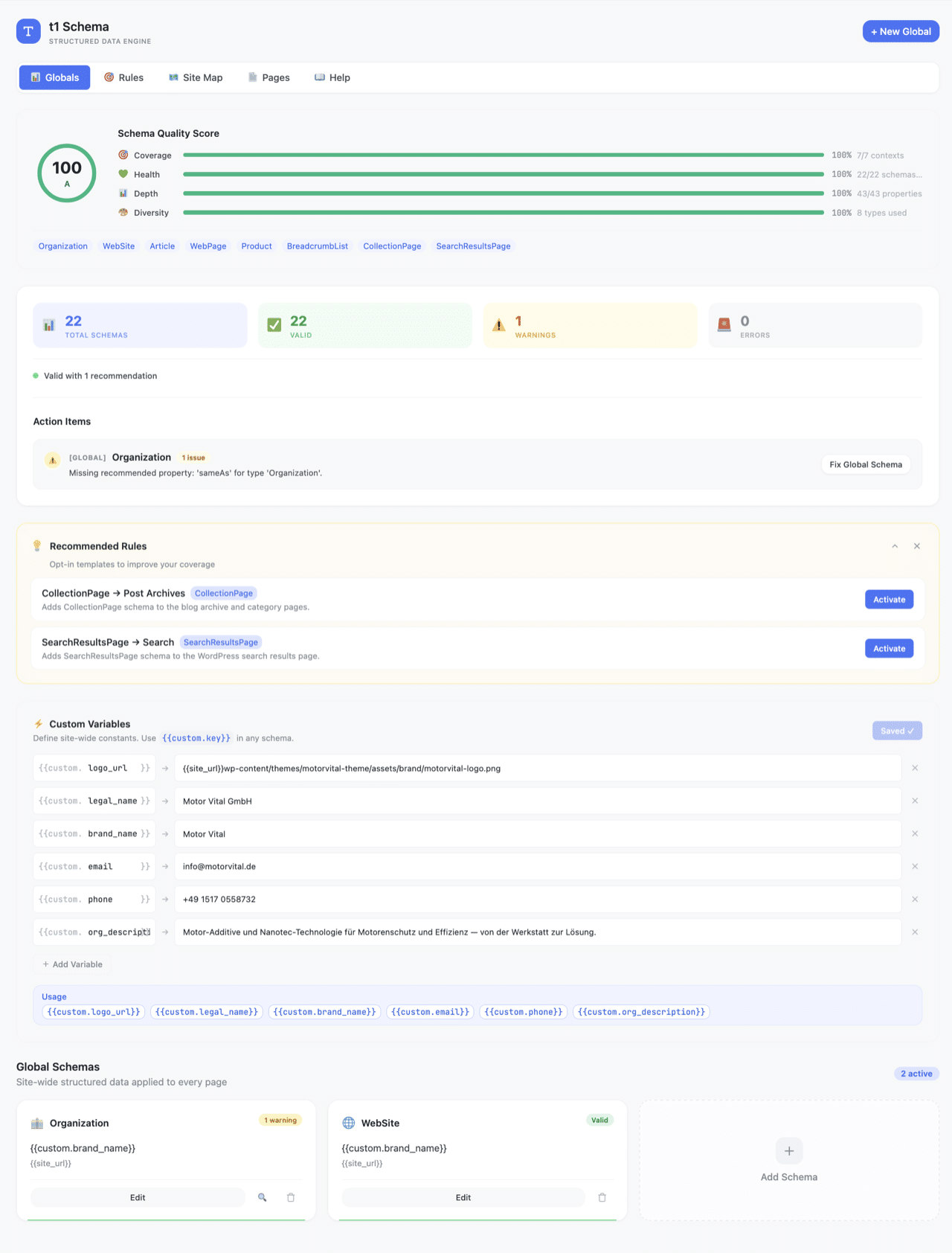Click the Coverage progress bar

coord(504,156)
